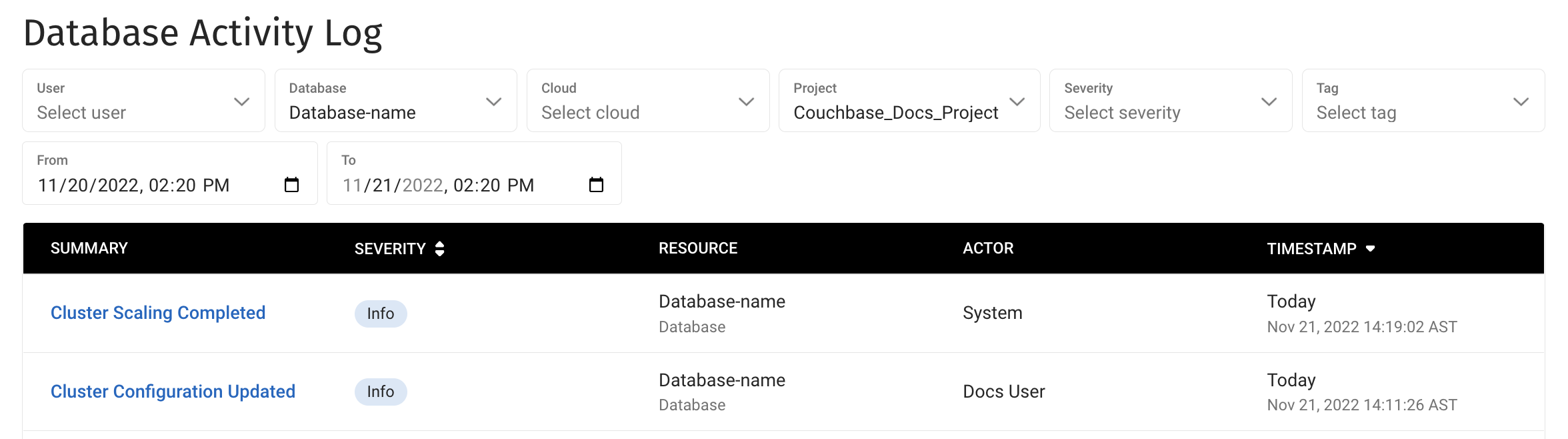Screen dimensions: 1568x439
Task: Expand the Cloud filter dropdown
Action: click(x=648, y=101)
